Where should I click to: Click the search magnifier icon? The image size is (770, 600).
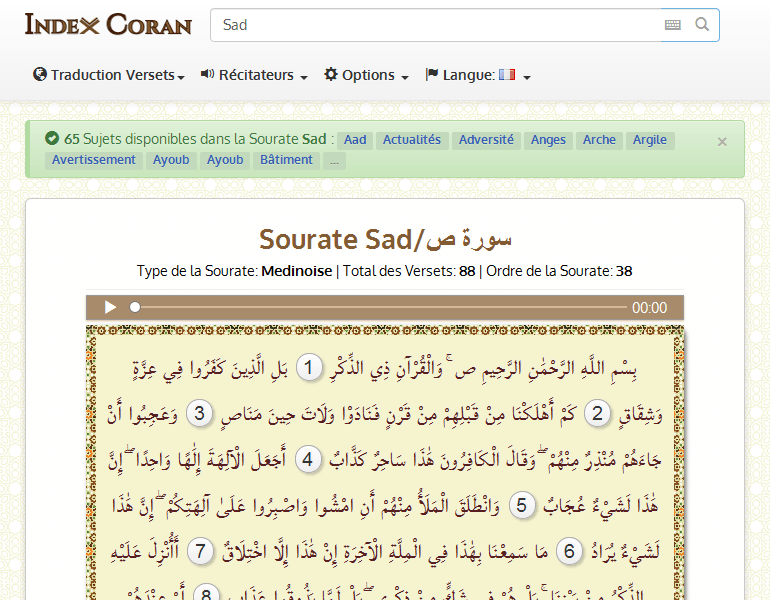[x=702, y=25]
